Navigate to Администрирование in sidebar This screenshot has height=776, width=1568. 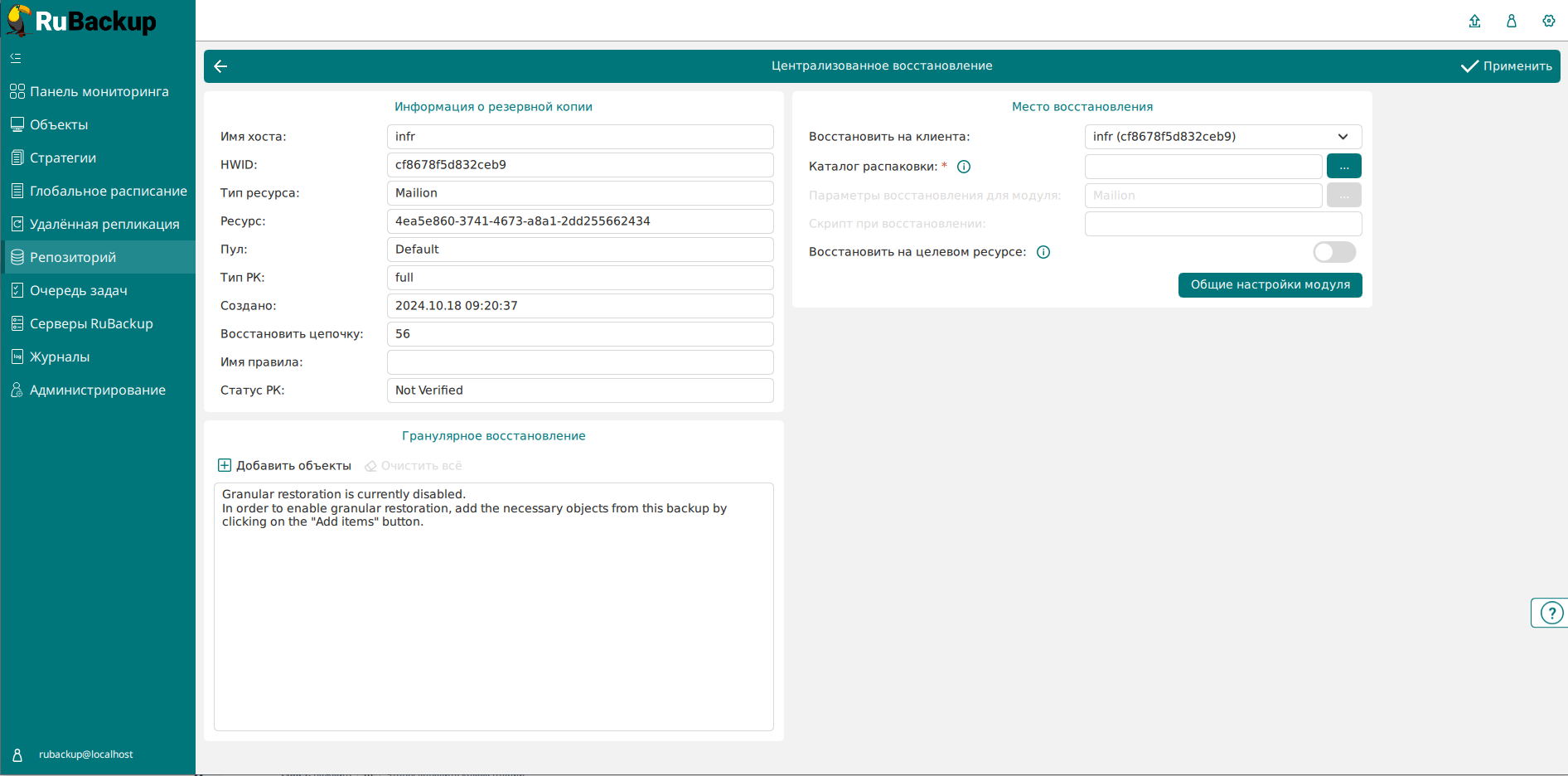pyautogui.click(x=97, y=390)
